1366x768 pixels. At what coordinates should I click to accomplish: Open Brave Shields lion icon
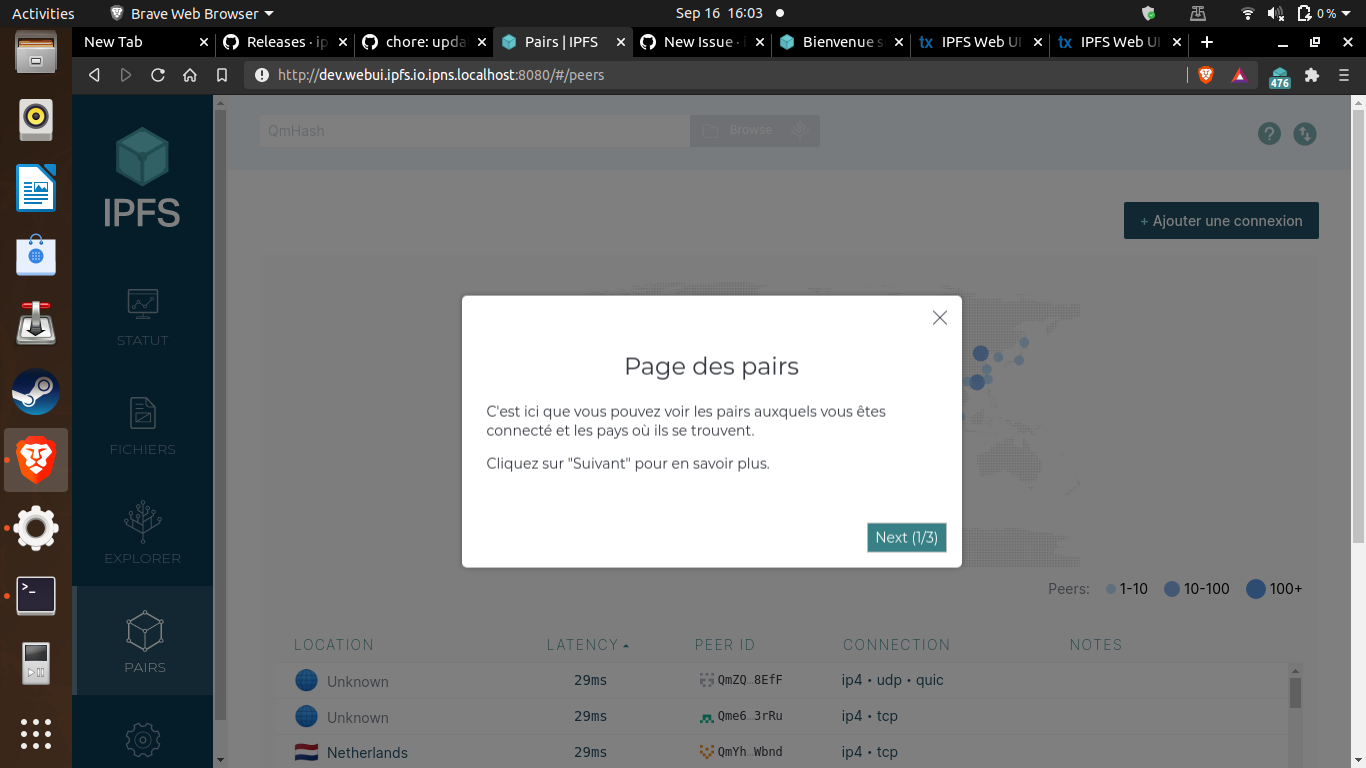tap(1206, 75)
